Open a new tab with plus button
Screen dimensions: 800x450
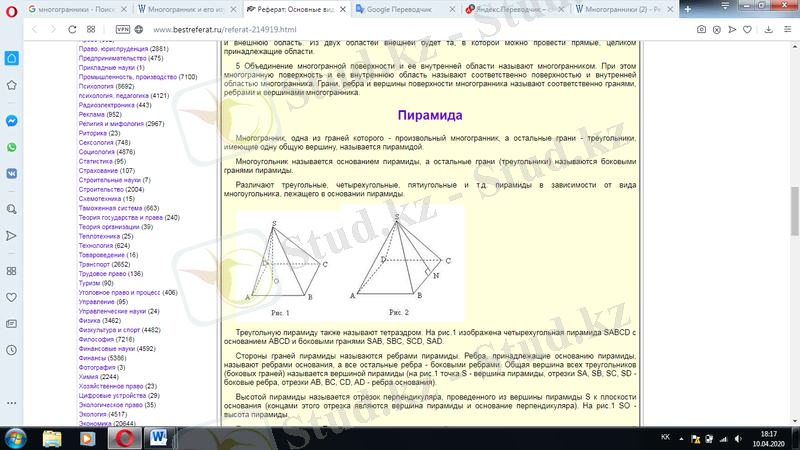[x=688, y=9]
